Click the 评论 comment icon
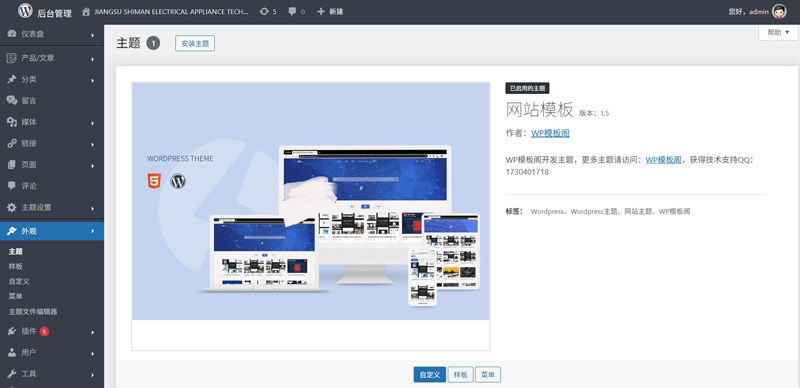 [12, 186]
